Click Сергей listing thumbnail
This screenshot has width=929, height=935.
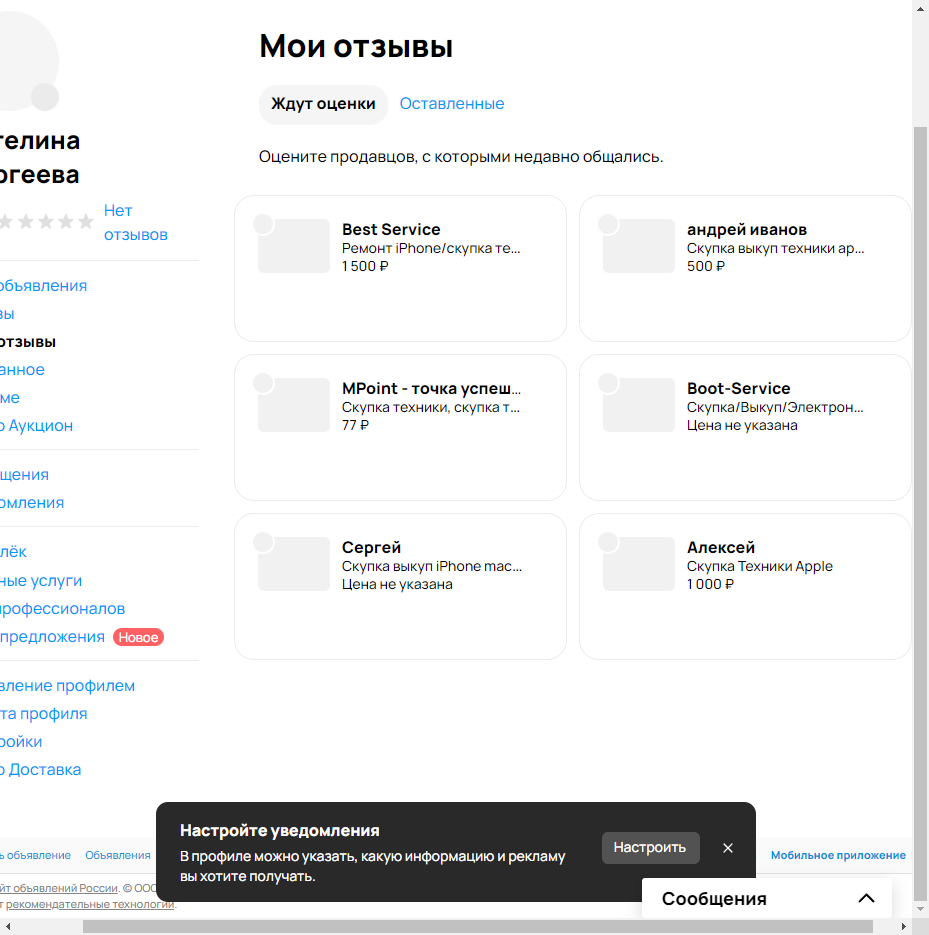click(293, 564)
